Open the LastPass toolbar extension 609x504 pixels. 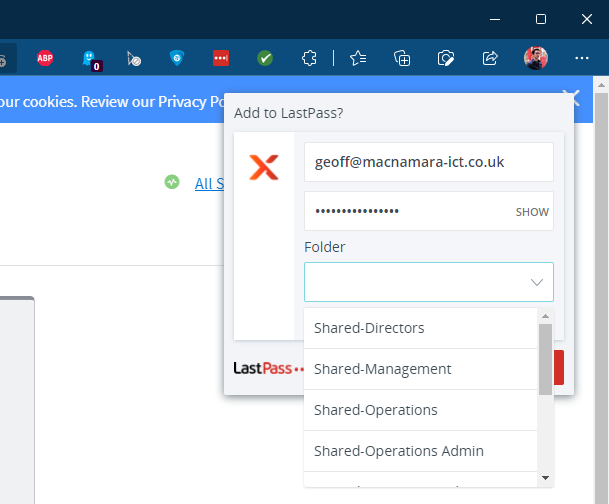[221, 58]
